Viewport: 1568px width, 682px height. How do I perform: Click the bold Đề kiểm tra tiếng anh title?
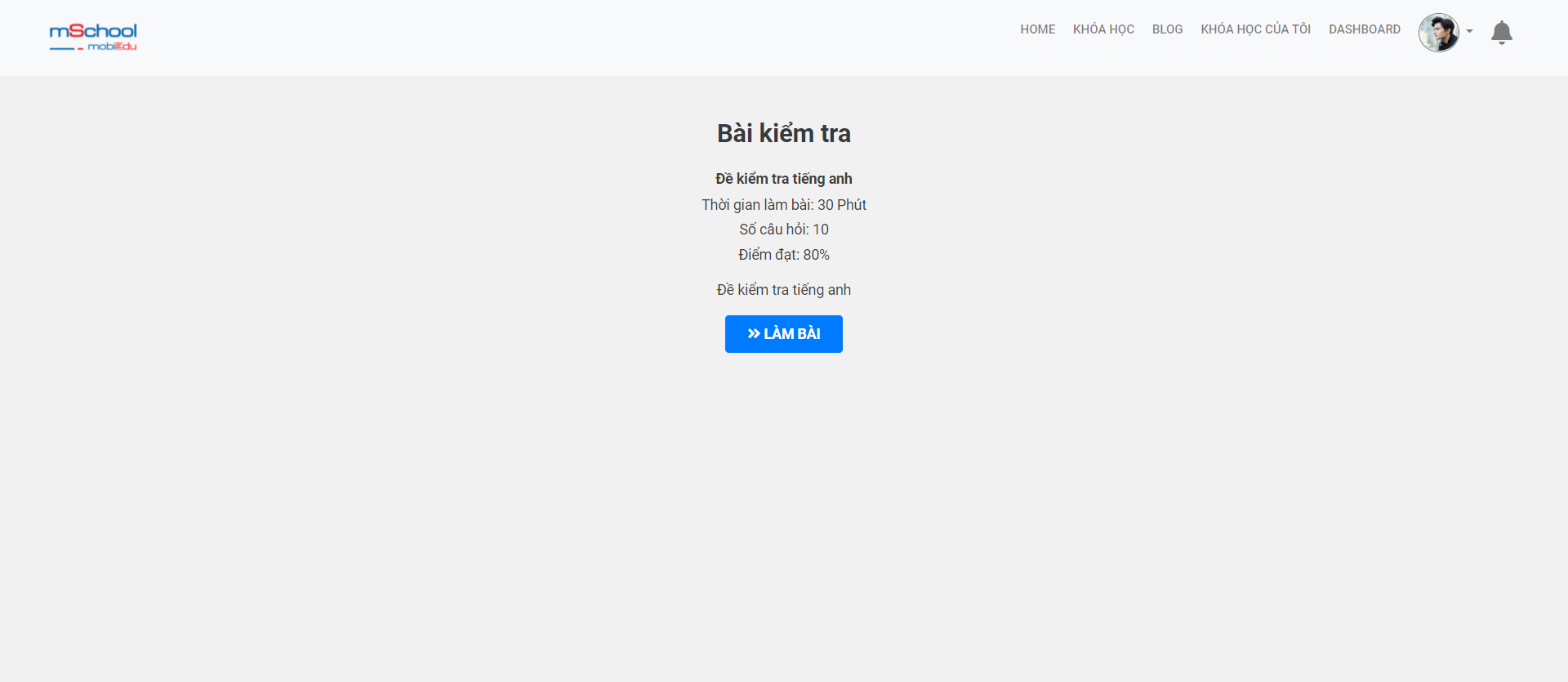(x=784, y=179)
